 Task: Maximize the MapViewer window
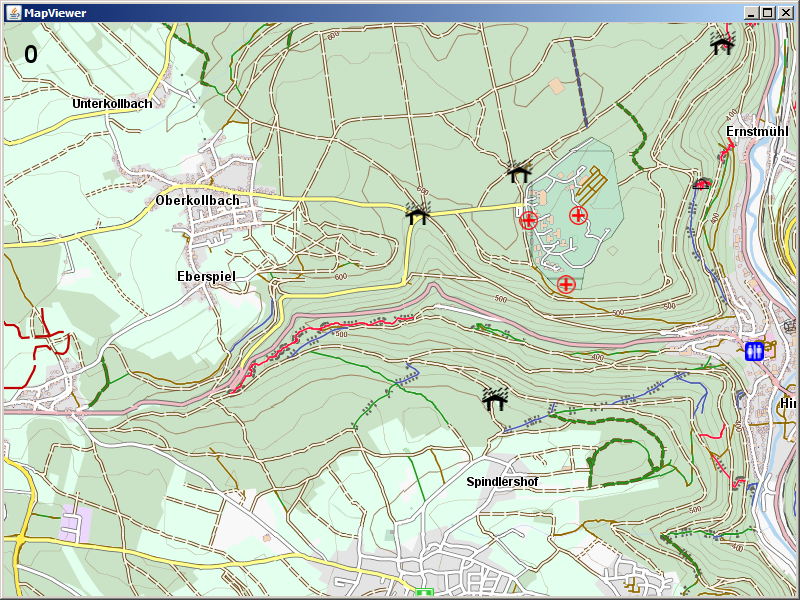pyautogui.click(x=767, y=12)
